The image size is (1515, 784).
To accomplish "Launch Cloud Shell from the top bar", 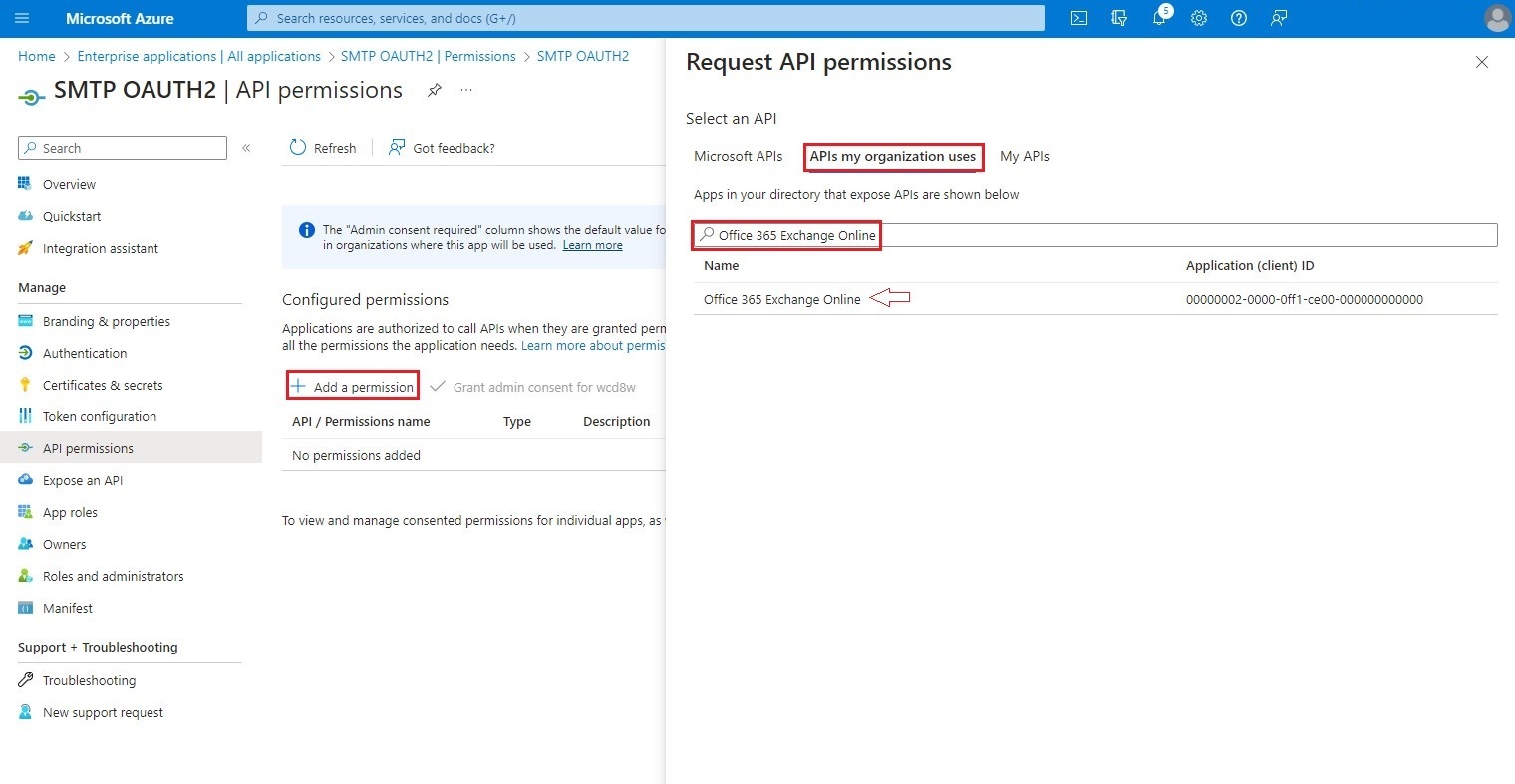I will (1078, 18).
